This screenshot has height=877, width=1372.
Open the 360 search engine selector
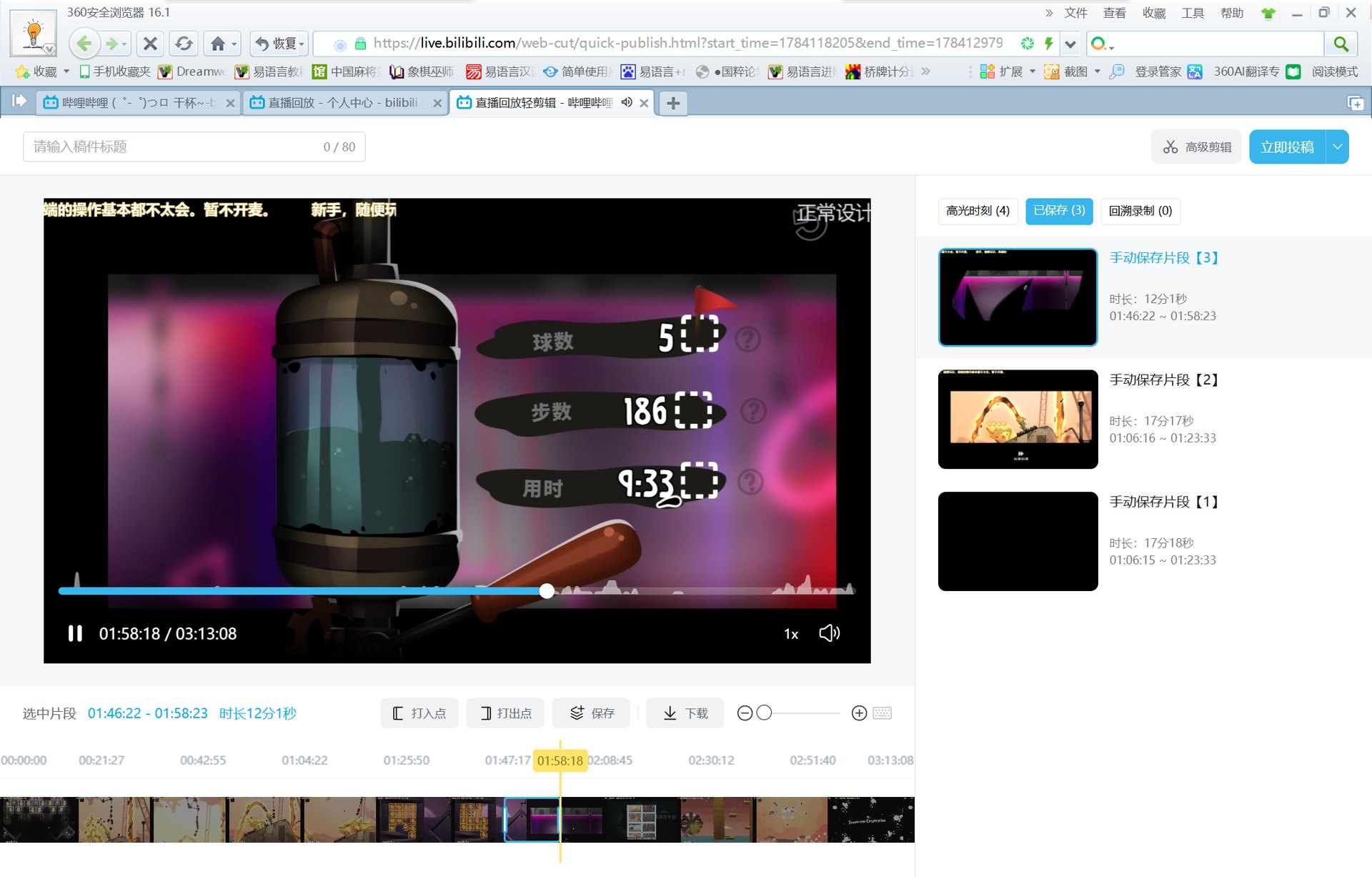point(1102,44)
